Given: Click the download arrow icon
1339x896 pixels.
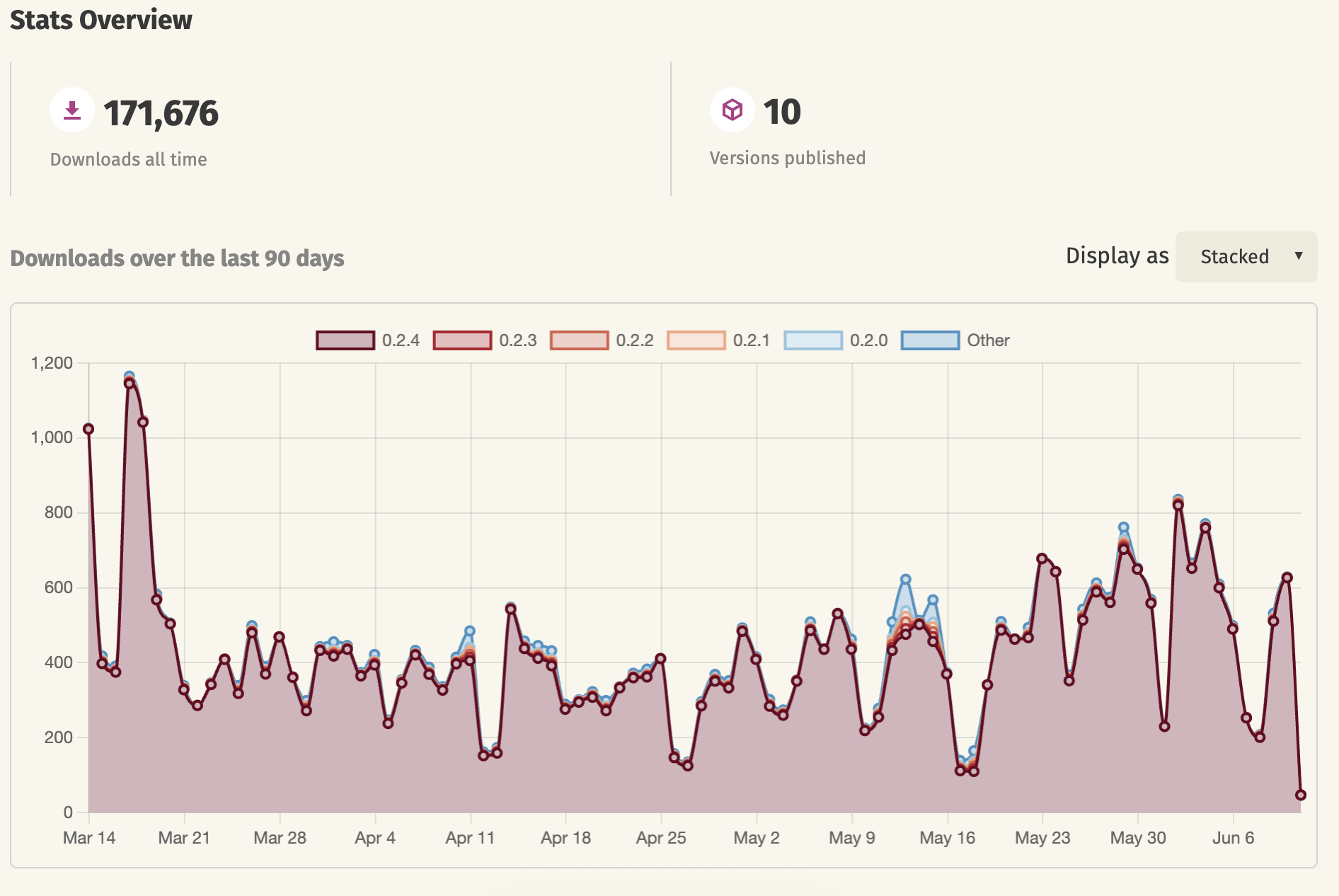Looking at the screenshot, I should click(x=72, y=110).
